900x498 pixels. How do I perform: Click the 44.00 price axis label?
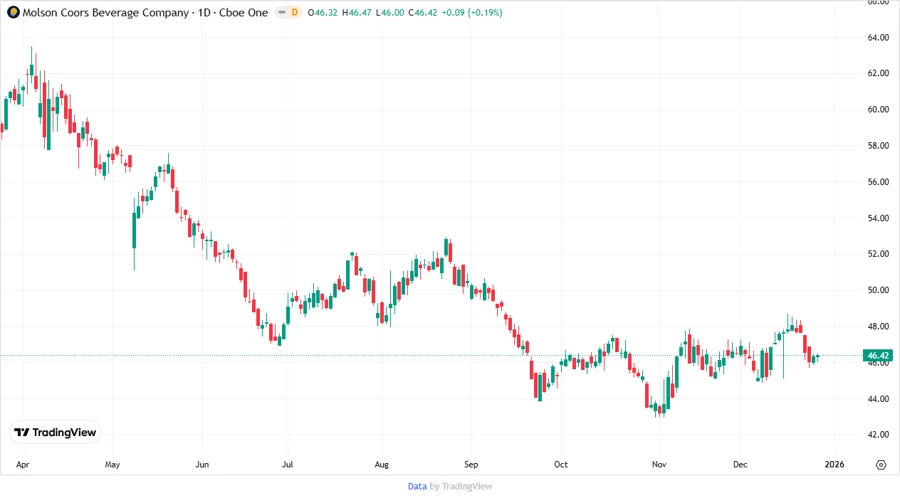click(878, 399)
